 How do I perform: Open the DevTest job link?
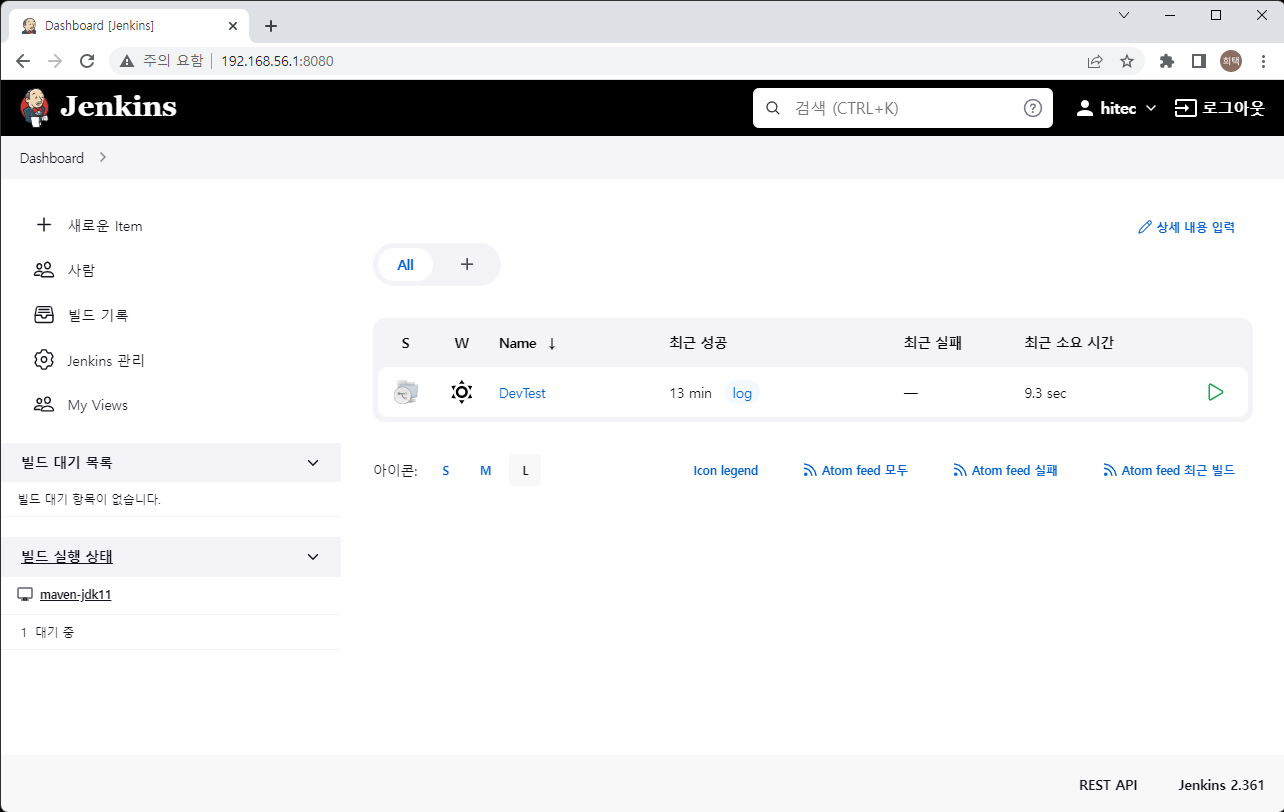click(x=522, y=393)
